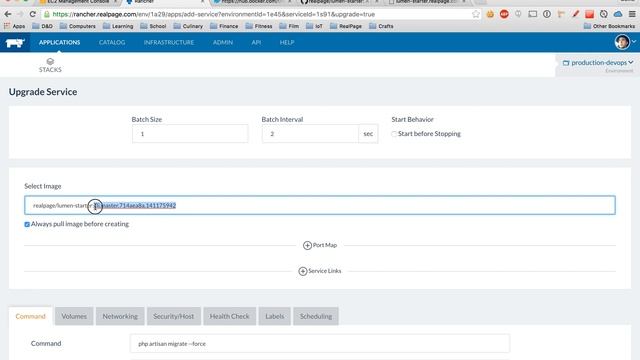The height and width of the screenshot is (360, 640).
Task: Open the Film bookmarks folder
Action: point(289,26)
